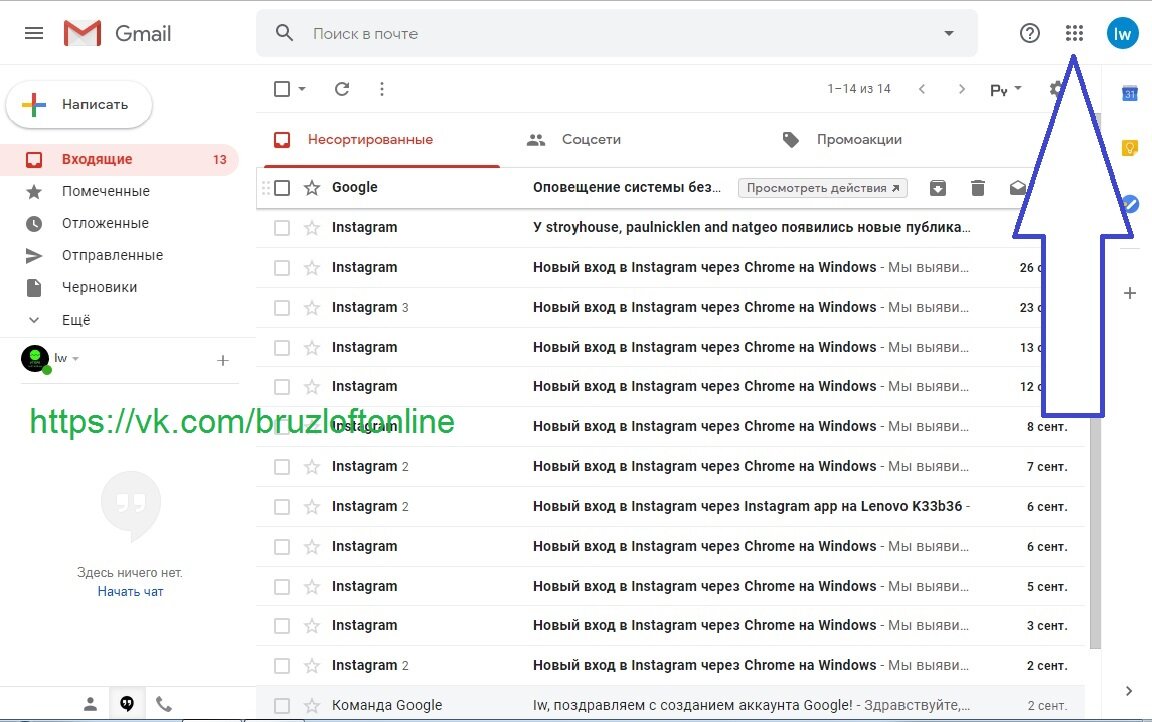Open Hangouts conversations icon at bottom
1152x722 pixels.
(127, 704)
